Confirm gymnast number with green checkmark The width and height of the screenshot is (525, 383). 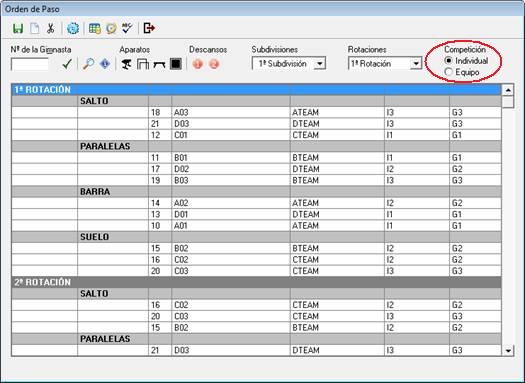point(67,64)
